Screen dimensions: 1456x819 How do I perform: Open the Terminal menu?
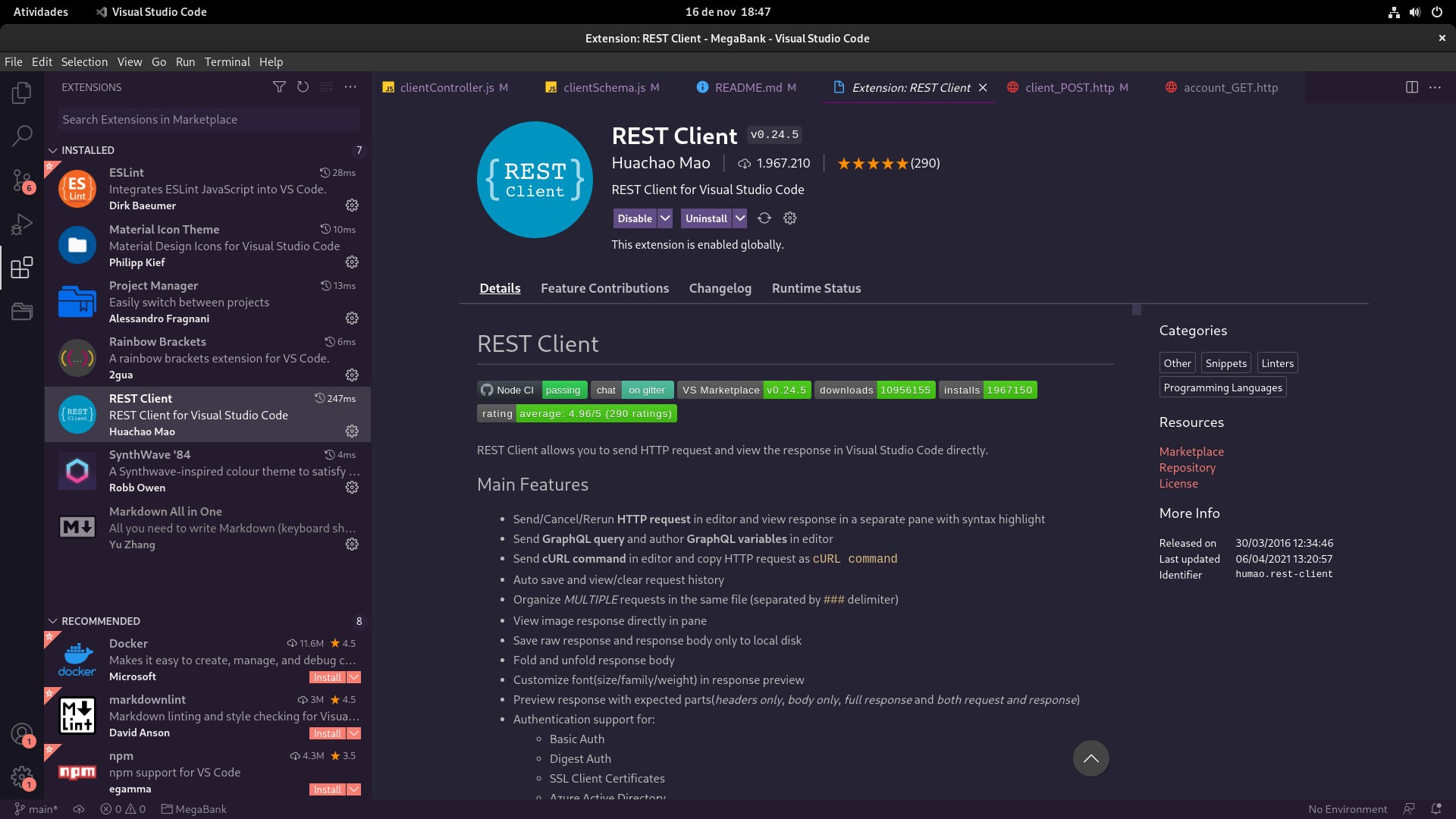tap(227, 62)
